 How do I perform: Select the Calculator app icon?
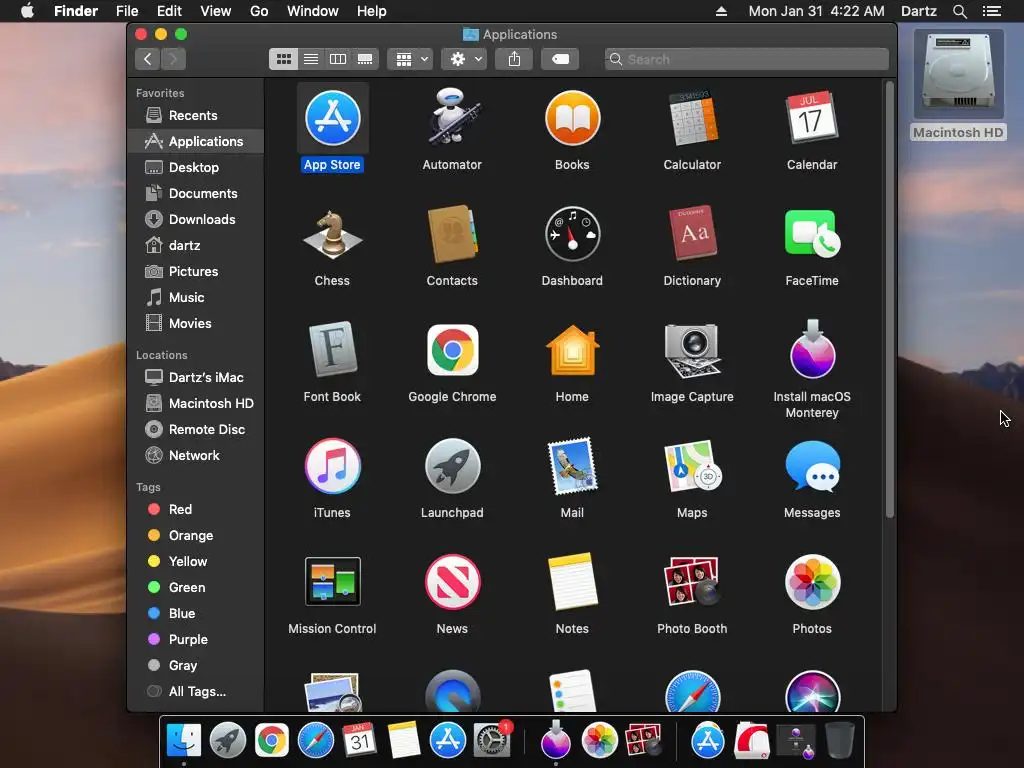click(692, 118)
